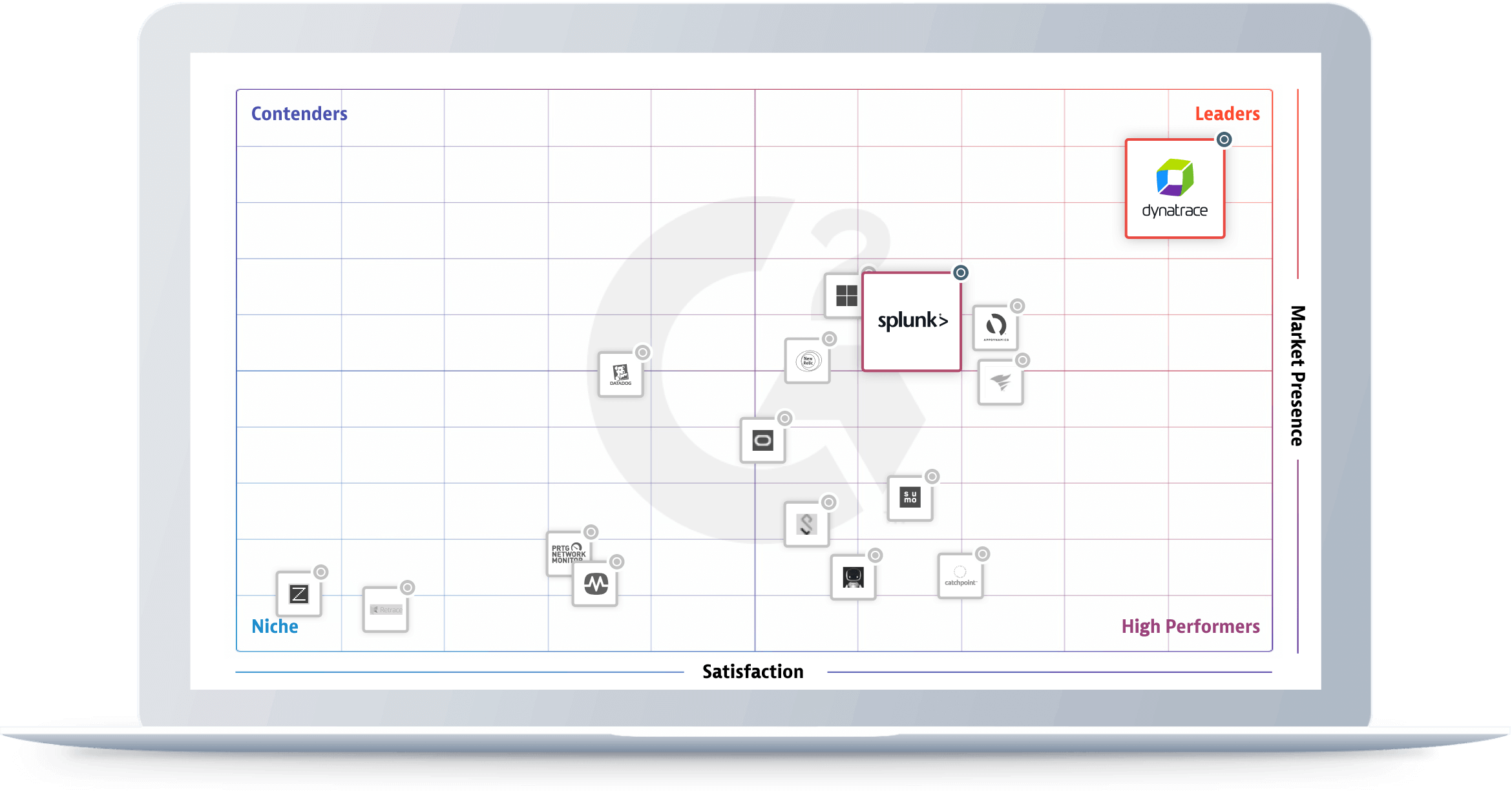Select the SolarWinds bird logo tile
The image size is (1512, 793).
[x=1000, y=382]
